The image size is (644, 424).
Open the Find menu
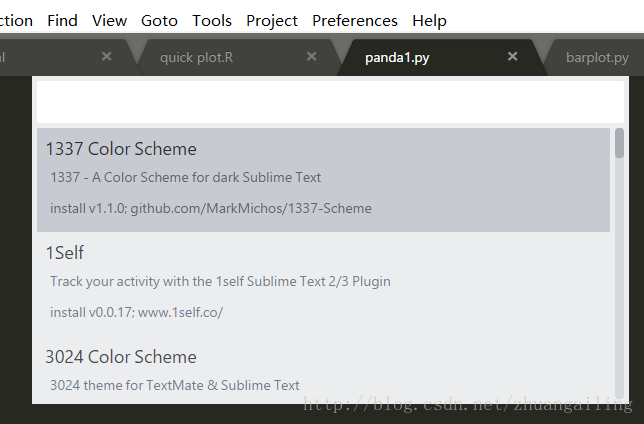click(62, 21)
